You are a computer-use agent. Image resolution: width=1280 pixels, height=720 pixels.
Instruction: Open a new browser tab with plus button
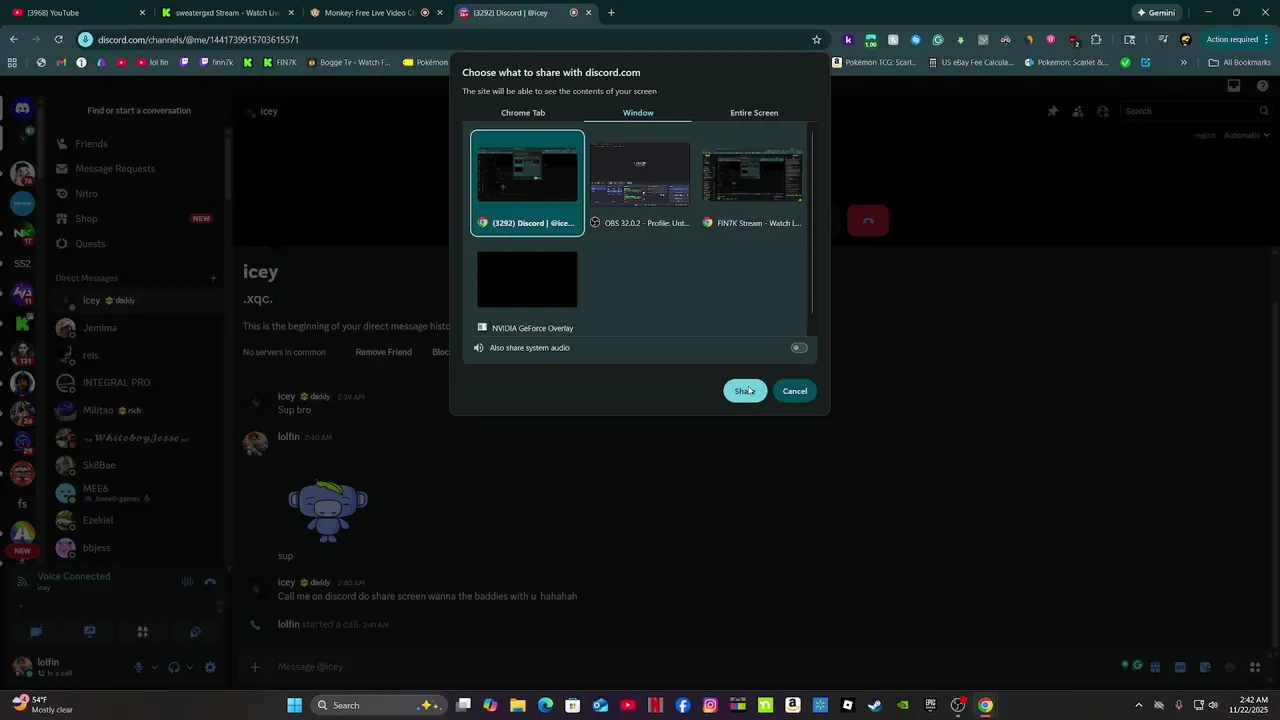pos(611,13)
